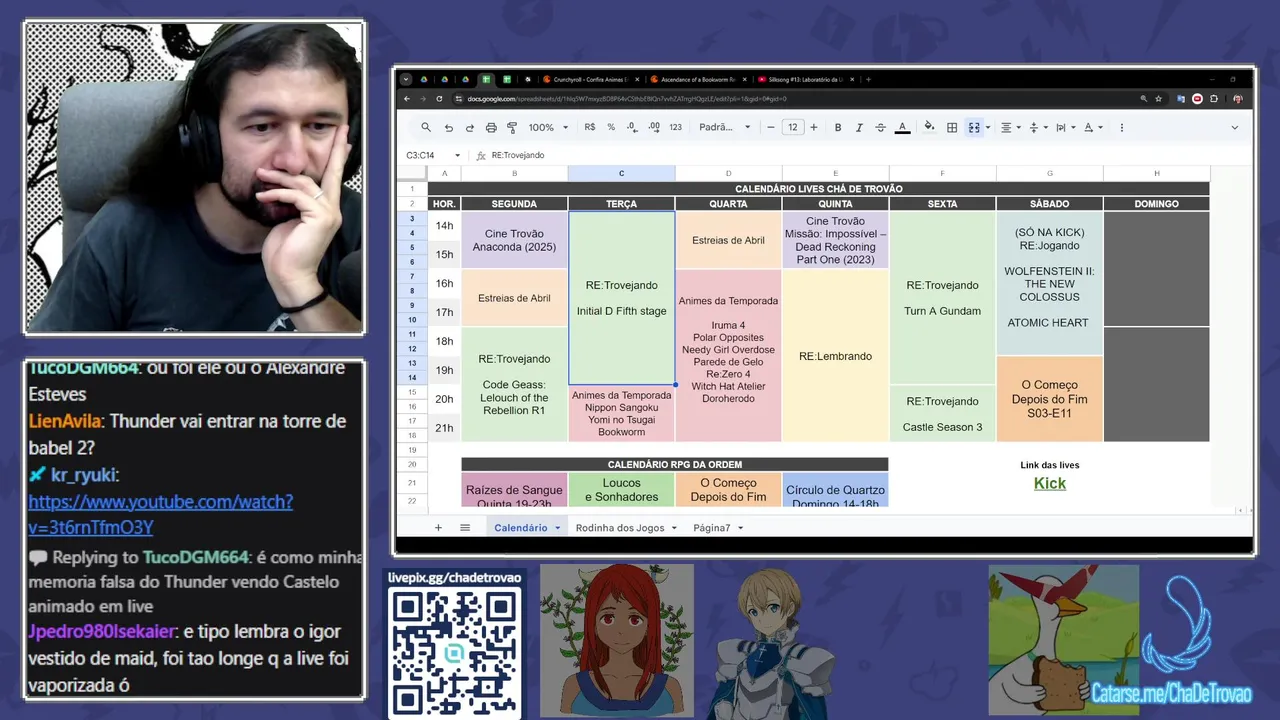This screenshot has height=720, width=1280.
Task: Redo the last spreadsheet action
Action: [x=469, y=128]
